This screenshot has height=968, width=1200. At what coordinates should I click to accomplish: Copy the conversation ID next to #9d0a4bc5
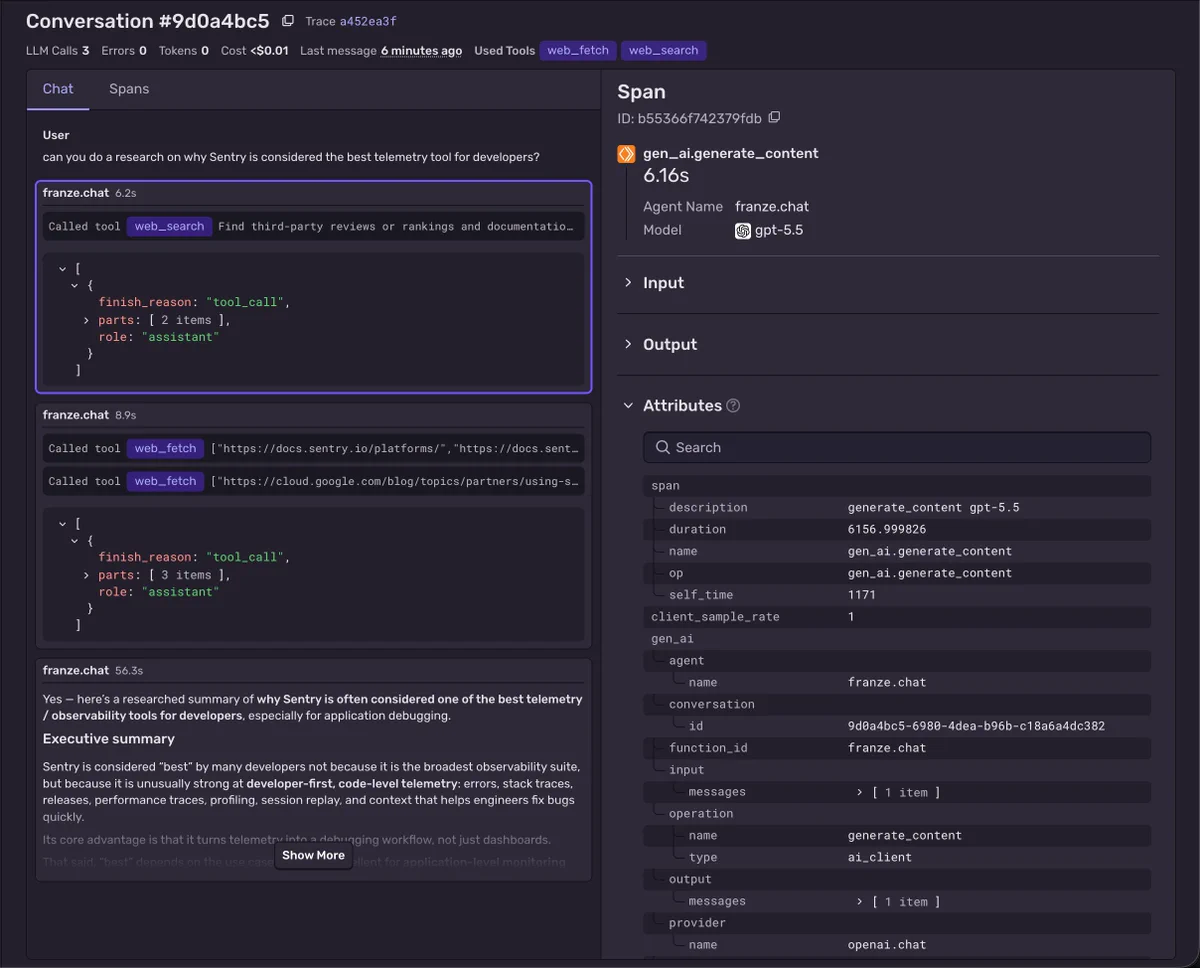(x=288, y=21)
